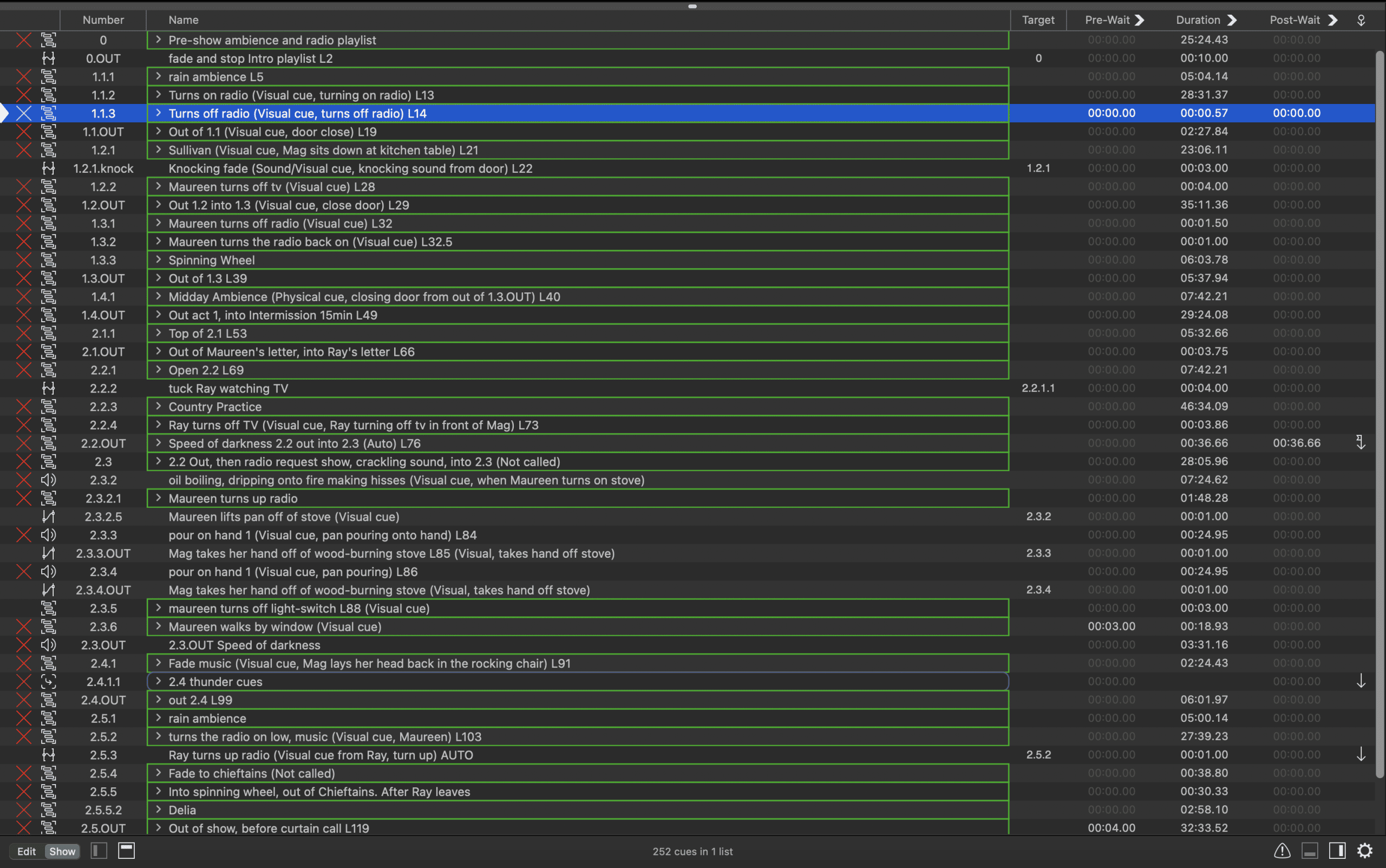This screenshot has height=868, width=1386.
Task: Switch to Edit mode
Action: pyautogui.click(x=27, y=851)
